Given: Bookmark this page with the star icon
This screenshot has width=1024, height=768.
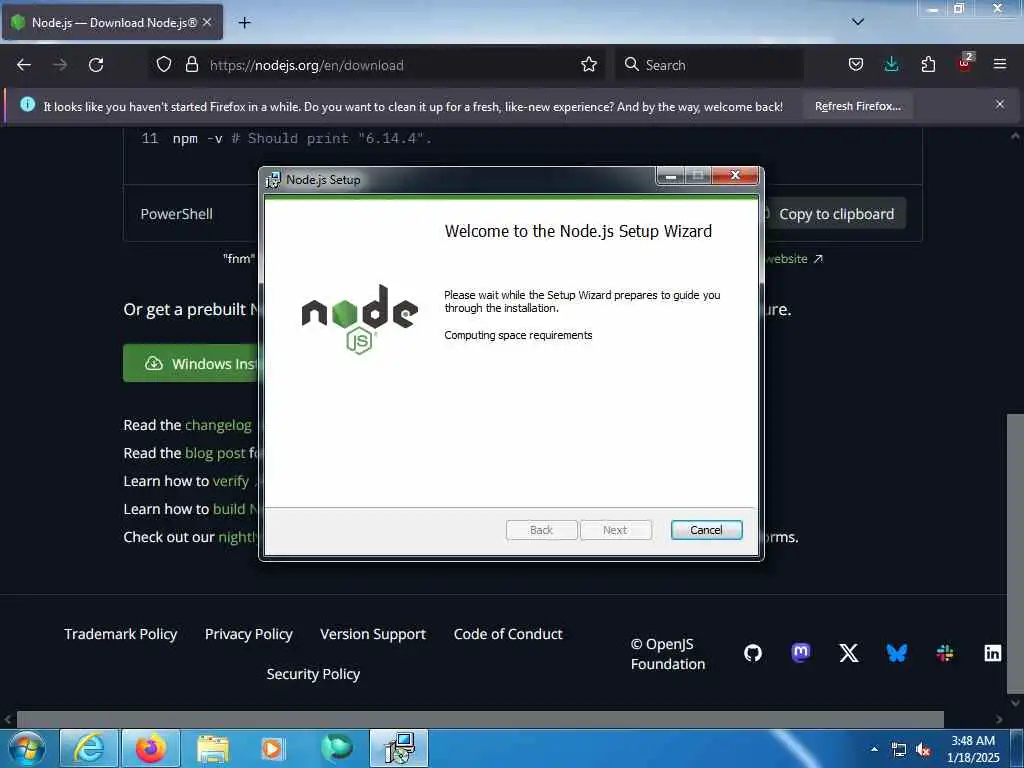Looking at the screenshot, I should pos(589,65).
